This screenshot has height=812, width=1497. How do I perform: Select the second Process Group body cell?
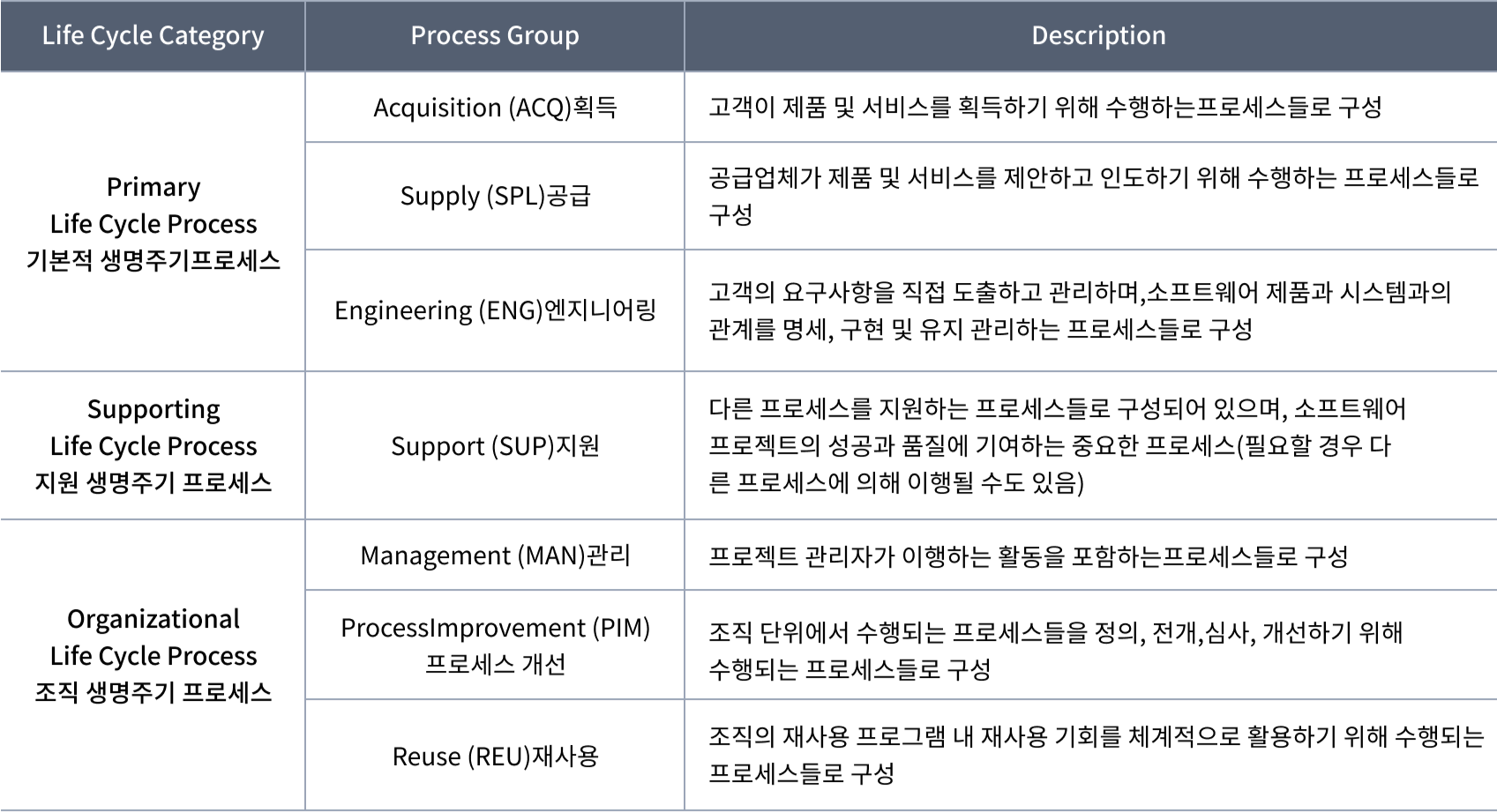495,196
